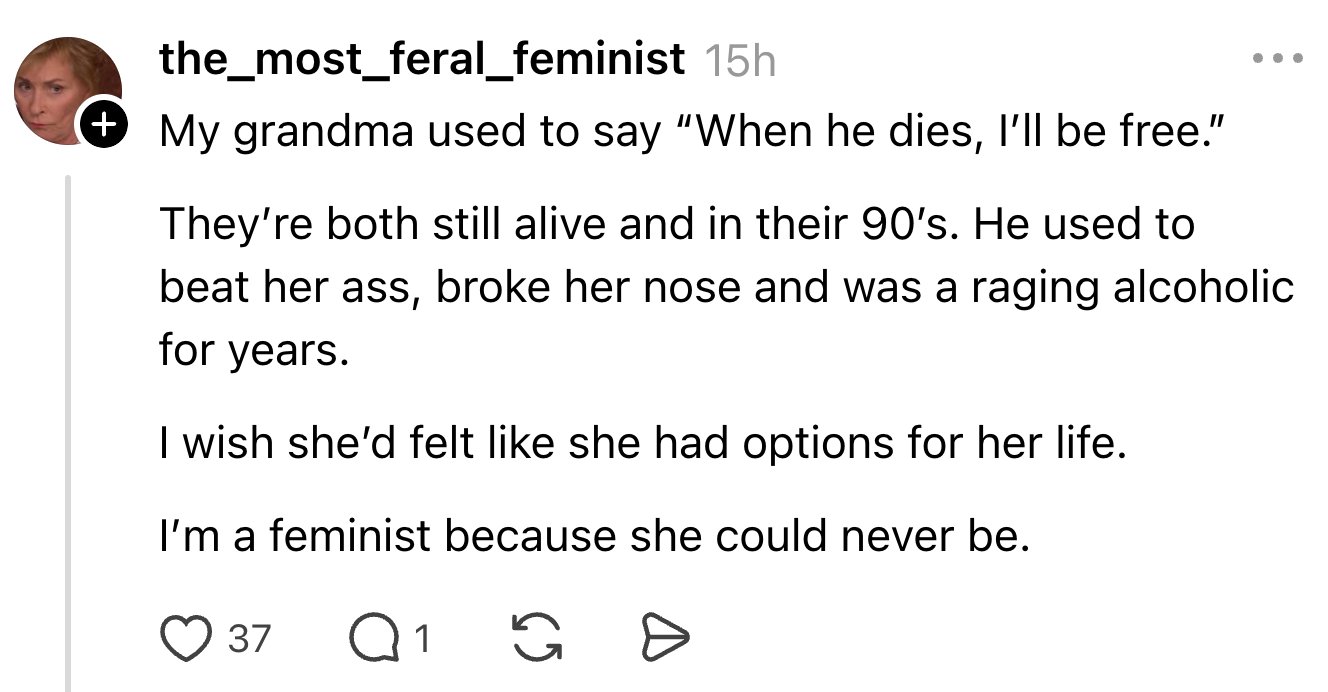The width and height of the screenshot is (1328, 692).
Task: Click the closing line "I'm a feminist because..."
Action: tap(594, 537)
